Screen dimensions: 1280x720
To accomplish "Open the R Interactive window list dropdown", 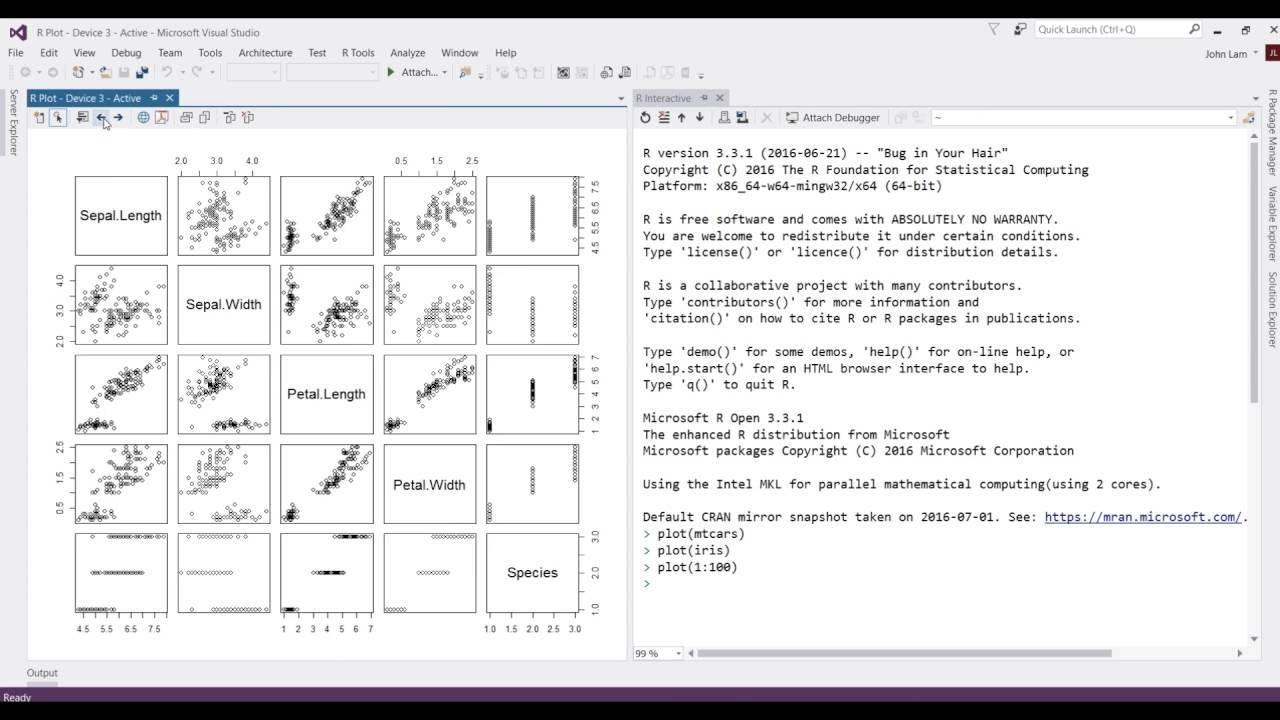I will point(1257,99).
